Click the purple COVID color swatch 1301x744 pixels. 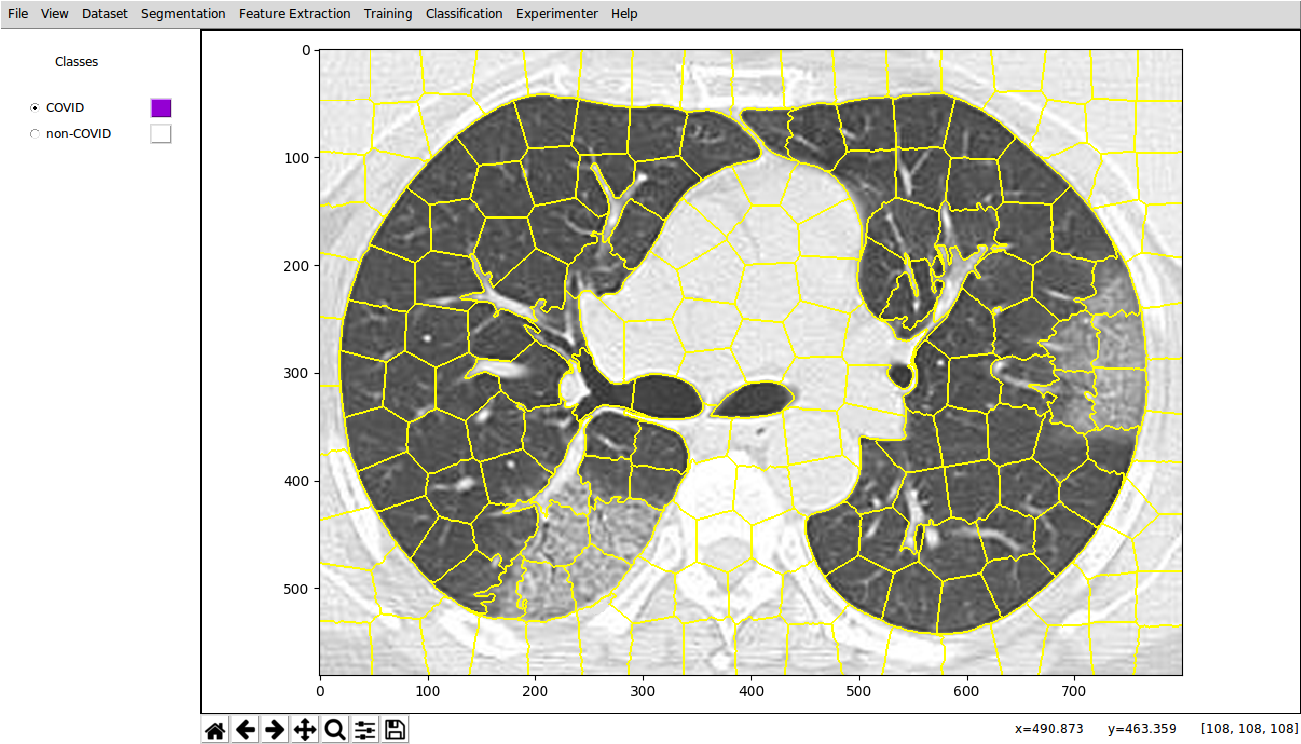pos(161,108)
